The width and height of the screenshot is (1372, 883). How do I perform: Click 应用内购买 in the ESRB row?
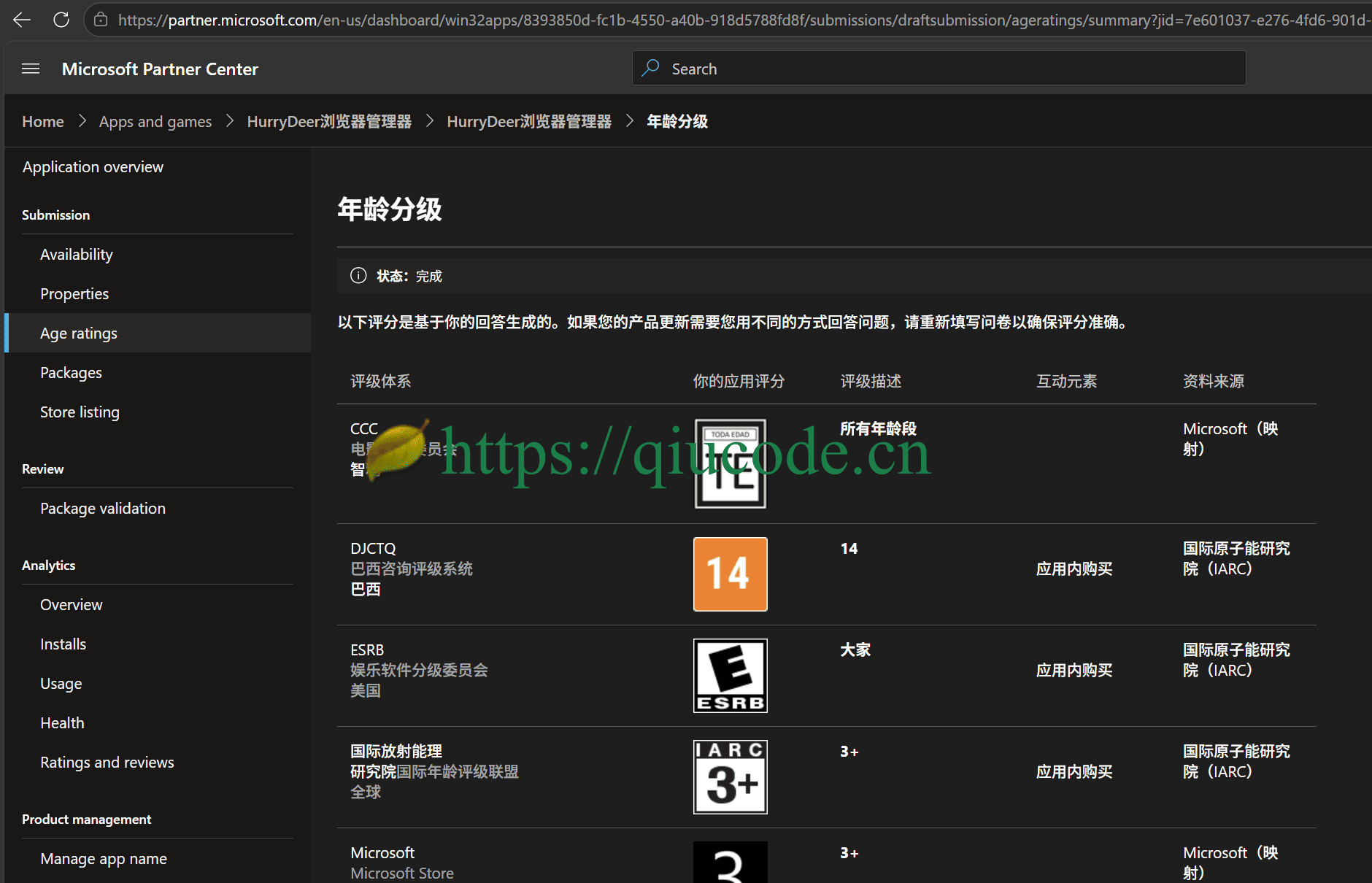(x=1074, y=670)
